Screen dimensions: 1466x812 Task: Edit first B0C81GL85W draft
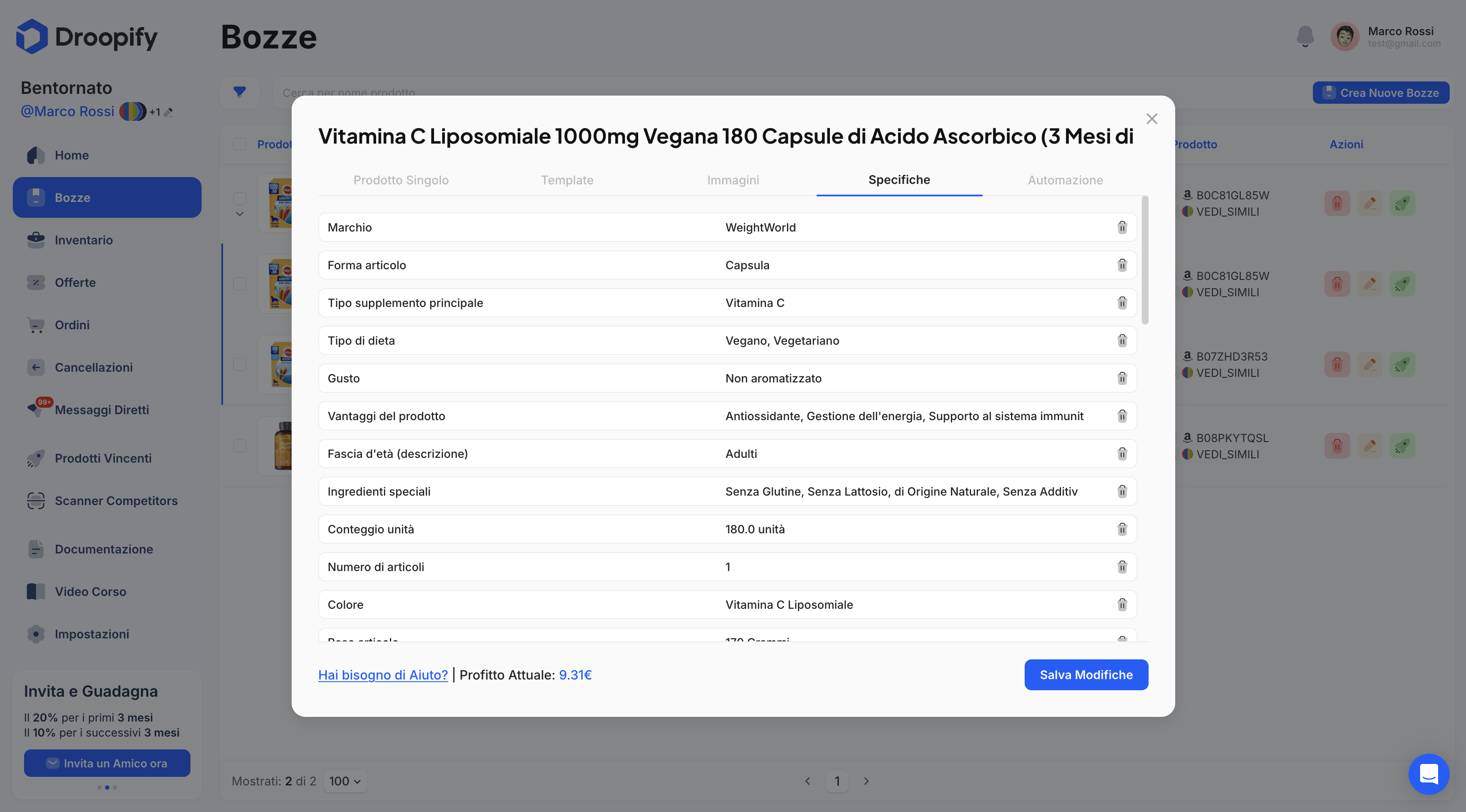pos(1369,203)
